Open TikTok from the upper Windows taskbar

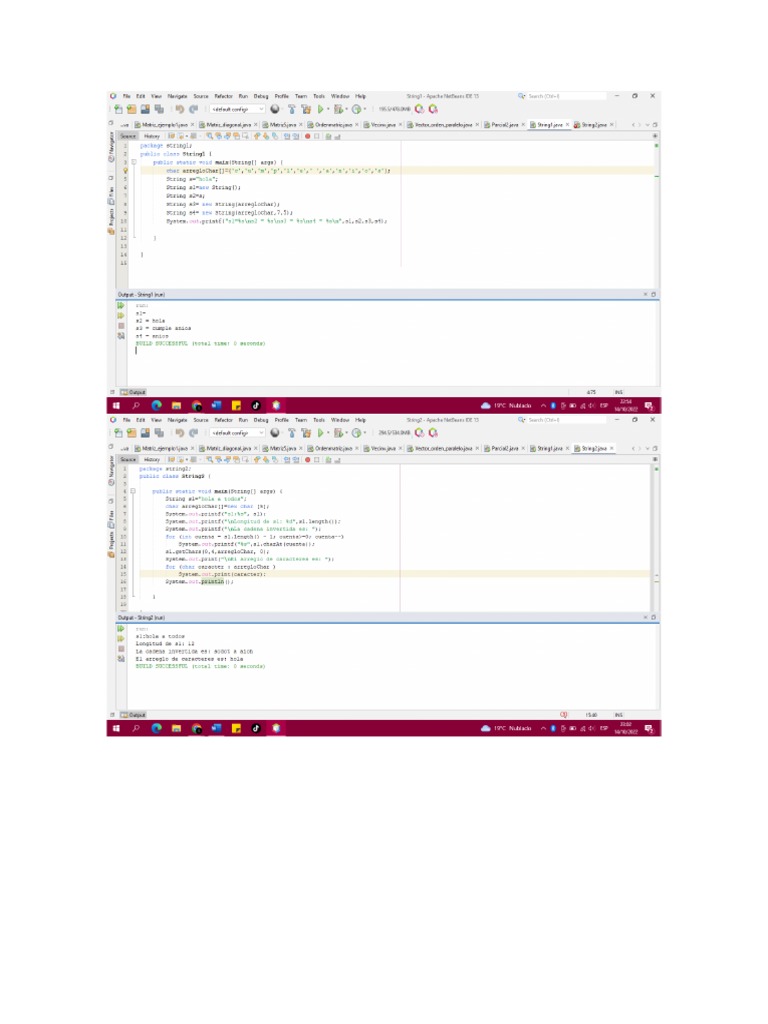(256, 406)
